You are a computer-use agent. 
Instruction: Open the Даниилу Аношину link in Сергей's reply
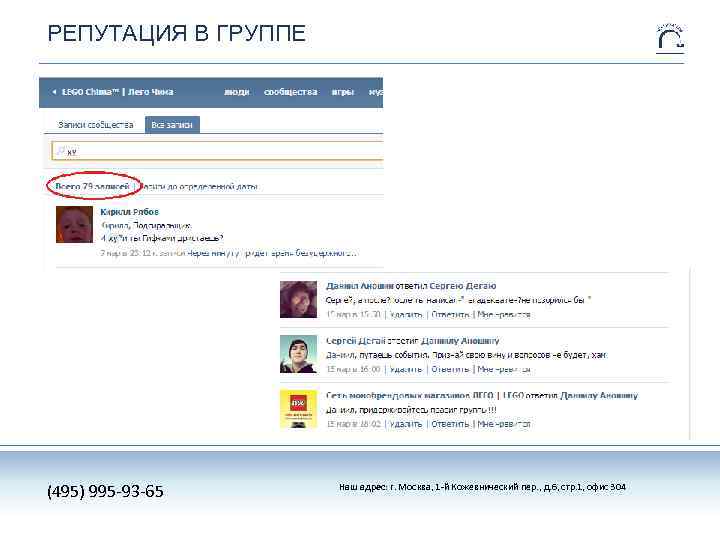pyautogui.click(x=460, y=341)
